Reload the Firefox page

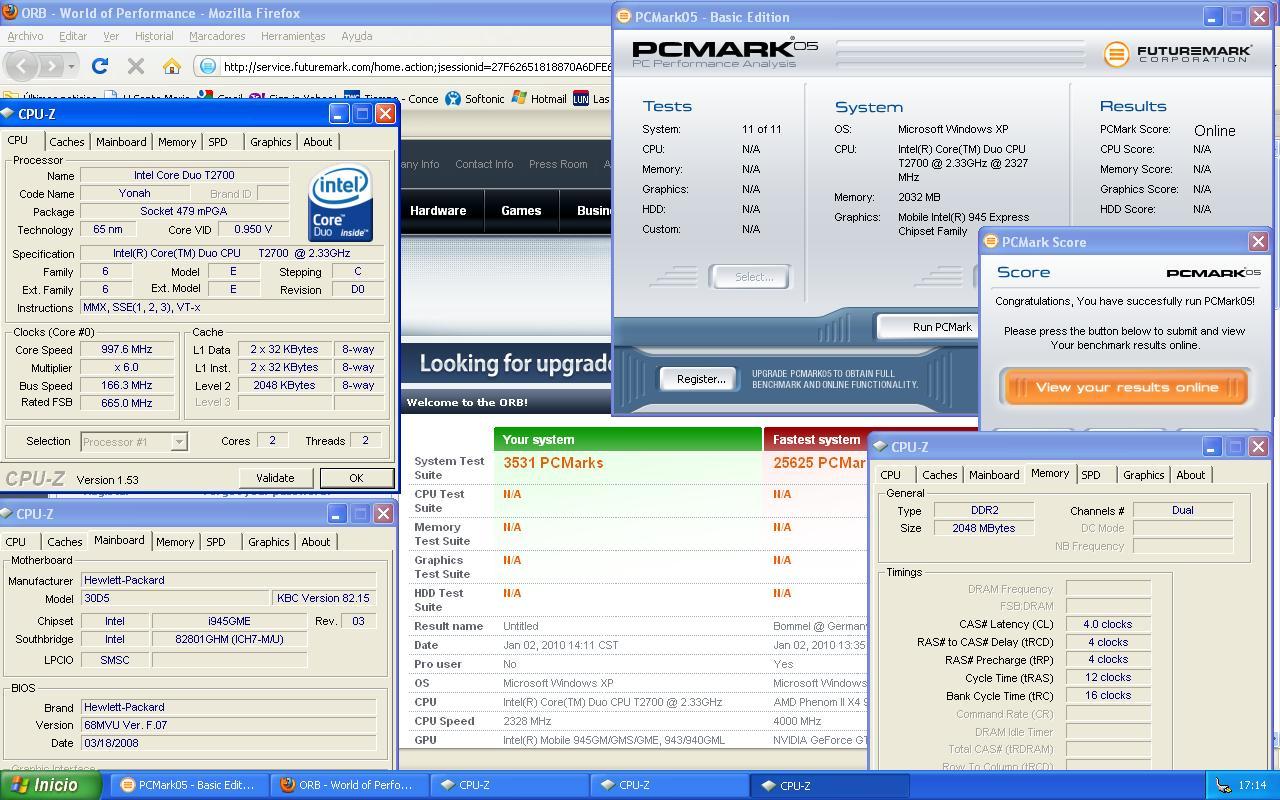(x=100, y=66)
